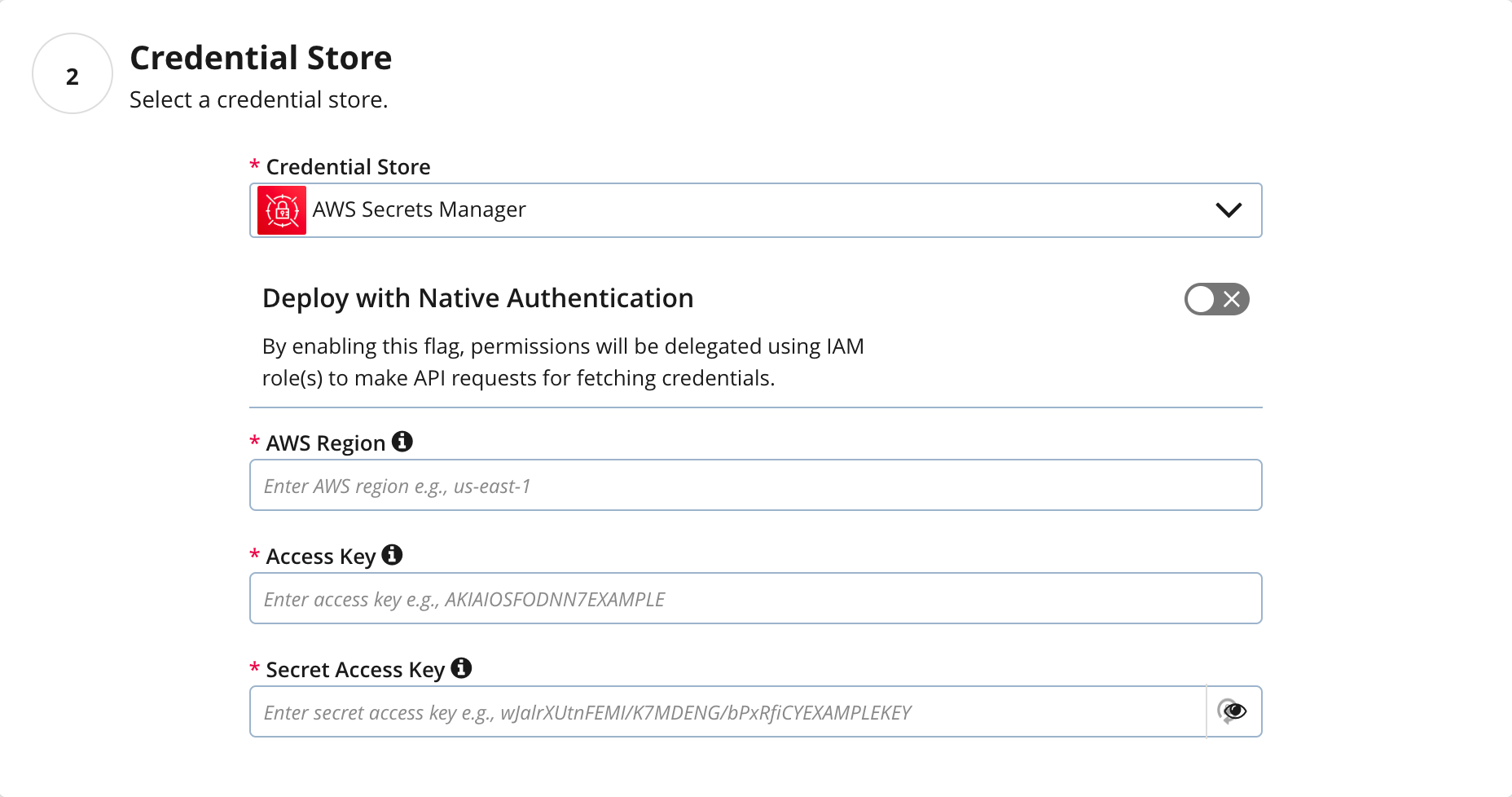Enable Deploy with Native Authentication

click(x=1216, y=299)
